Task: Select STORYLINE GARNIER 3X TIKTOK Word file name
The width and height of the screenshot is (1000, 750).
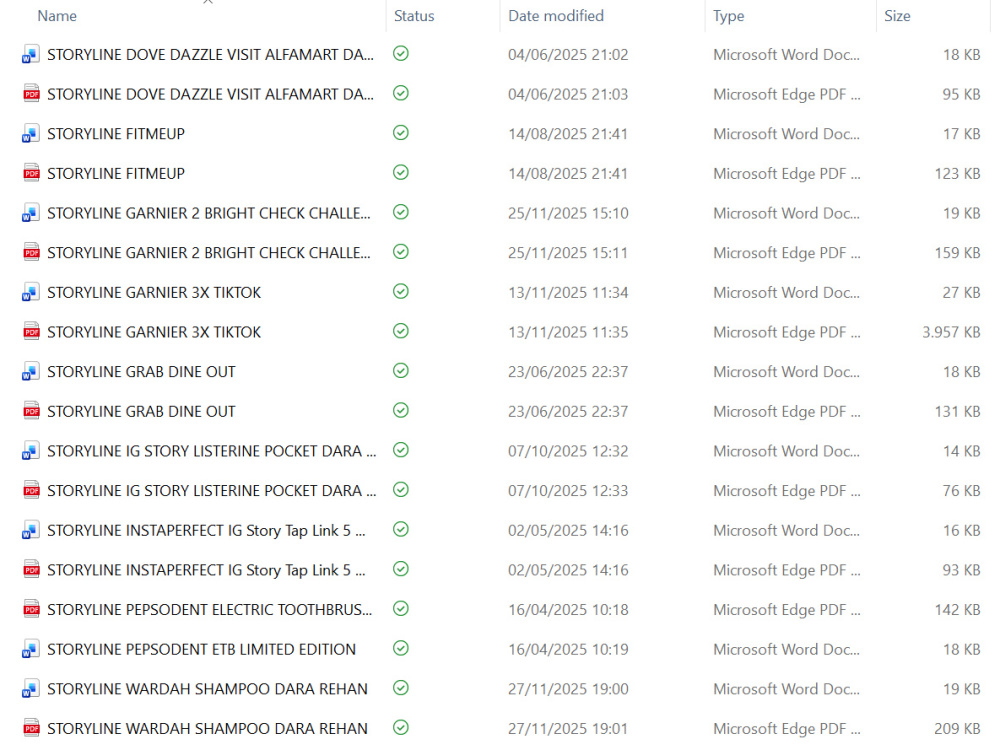Action: click(154, 293)
